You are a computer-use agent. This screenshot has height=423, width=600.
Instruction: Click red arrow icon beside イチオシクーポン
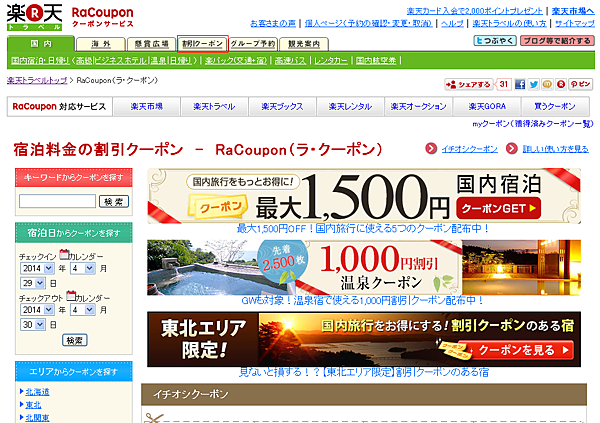(431, 149)
